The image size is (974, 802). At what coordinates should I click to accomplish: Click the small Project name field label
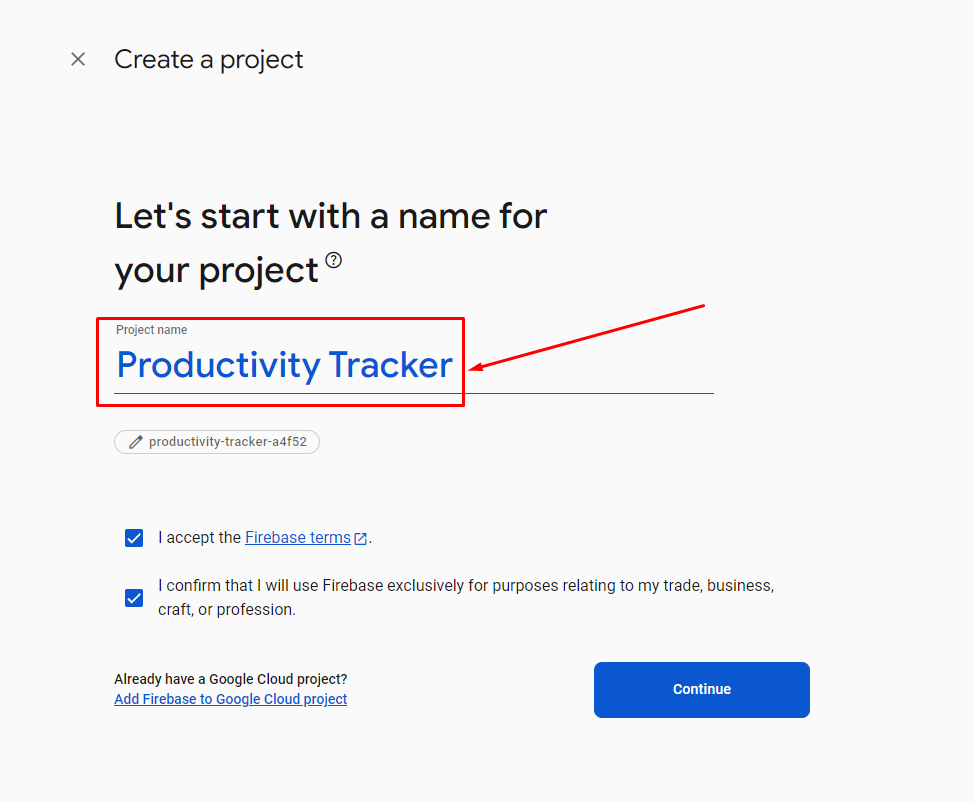[x=151, y=330]
